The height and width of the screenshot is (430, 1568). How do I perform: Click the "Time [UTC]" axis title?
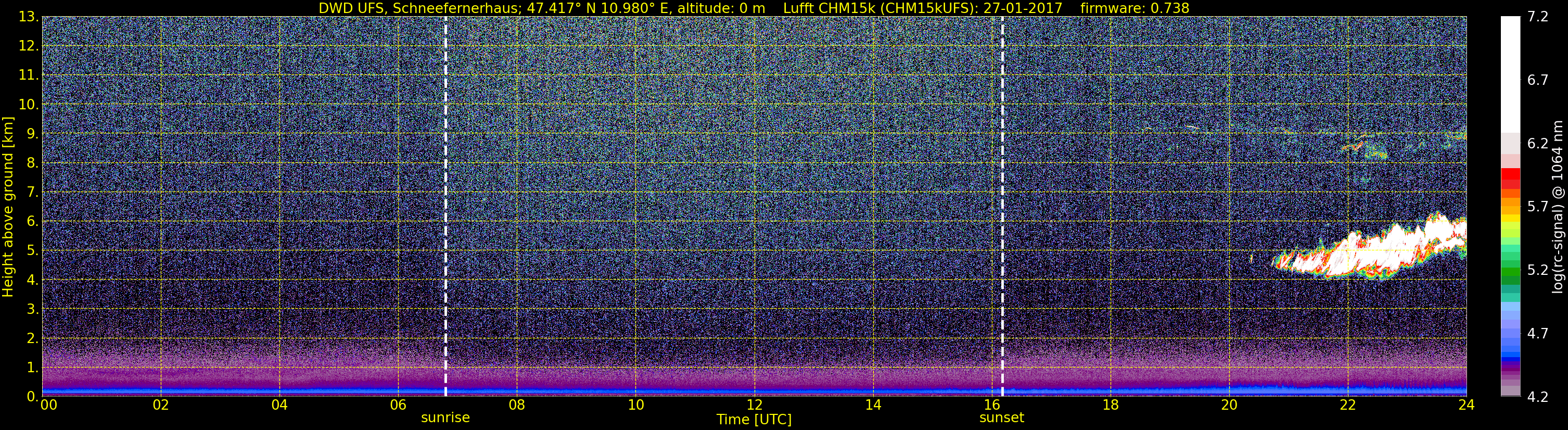pos(754,420)
